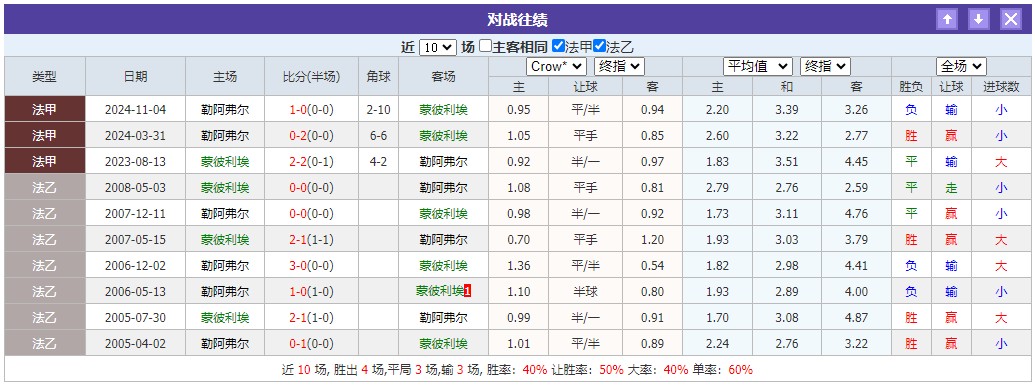Click handicap 半球 in 2006-05-13 row
1035x385 pixels.
tap(585, 291)
